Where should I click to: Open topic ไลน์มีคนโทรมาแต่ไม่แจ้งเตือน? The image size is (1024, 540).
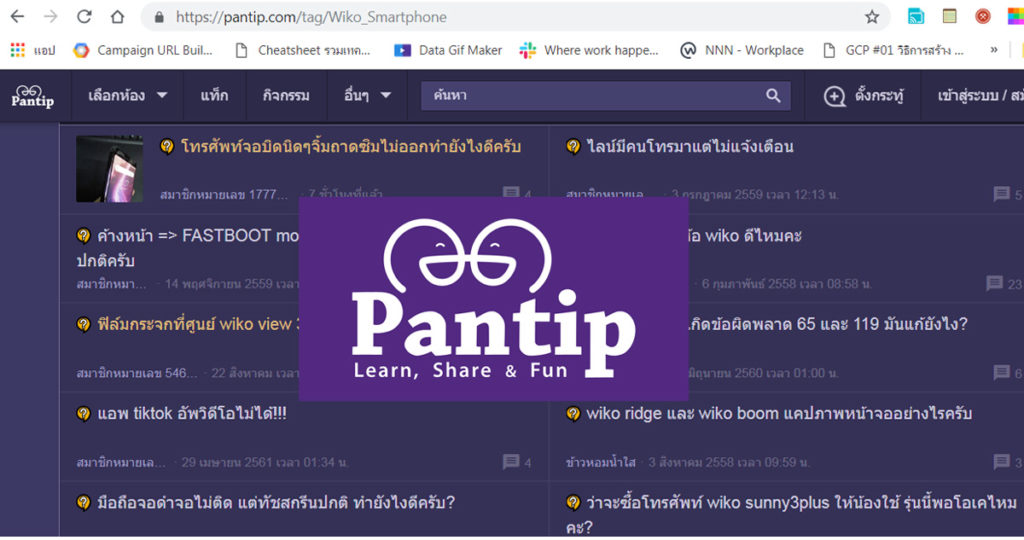point(690,146)
